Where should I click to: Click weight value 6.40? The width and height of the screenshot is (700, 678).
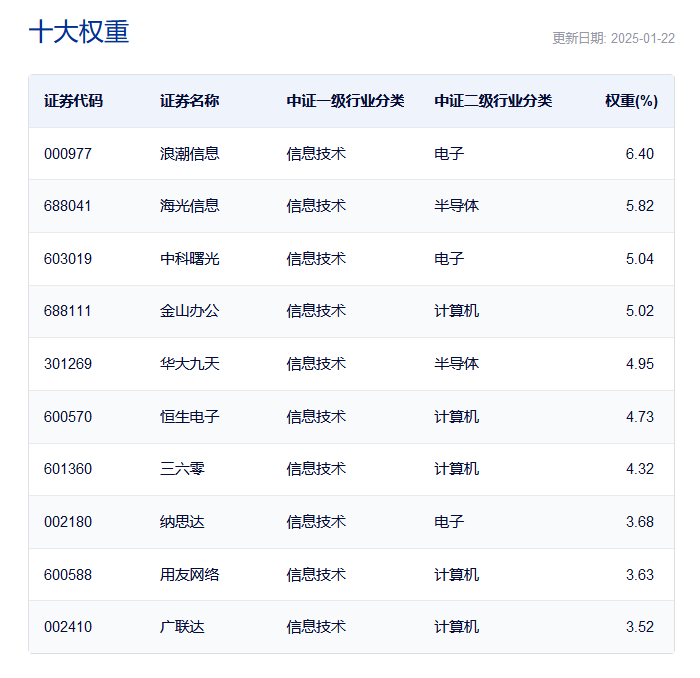(x=639, y=154)
